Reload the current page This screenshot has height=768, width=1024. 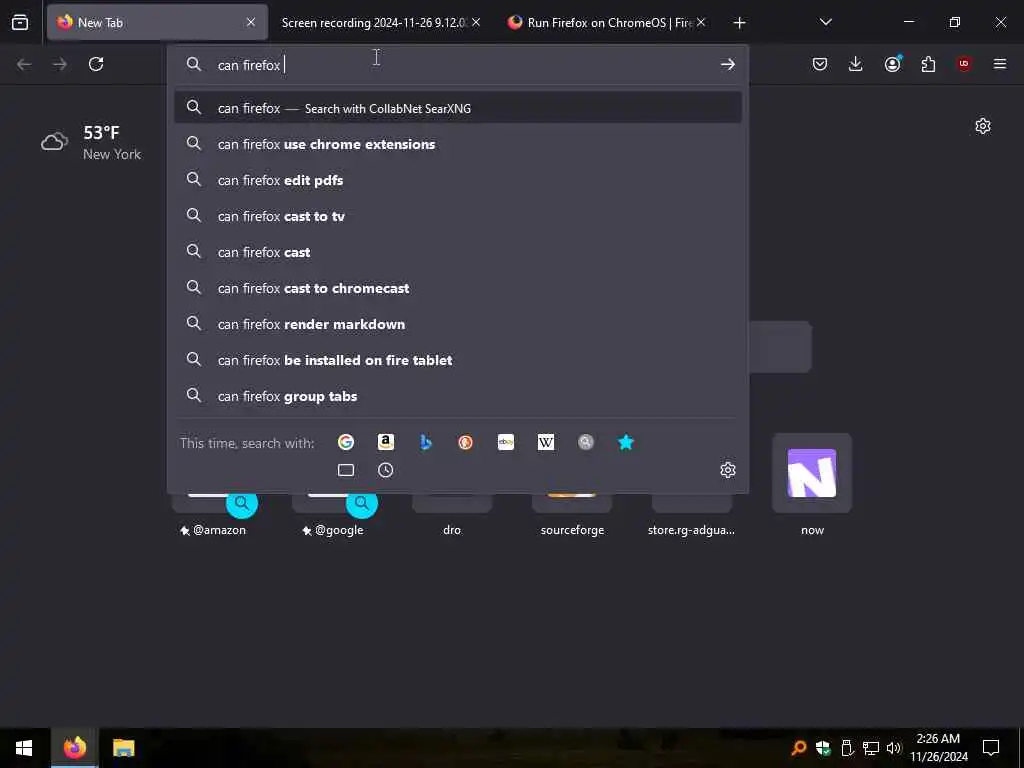pos(96,64)
